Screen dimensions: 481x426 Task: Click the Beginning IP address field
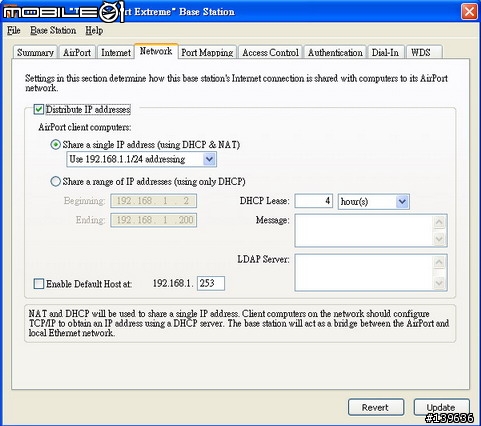(x=154, y=201)
